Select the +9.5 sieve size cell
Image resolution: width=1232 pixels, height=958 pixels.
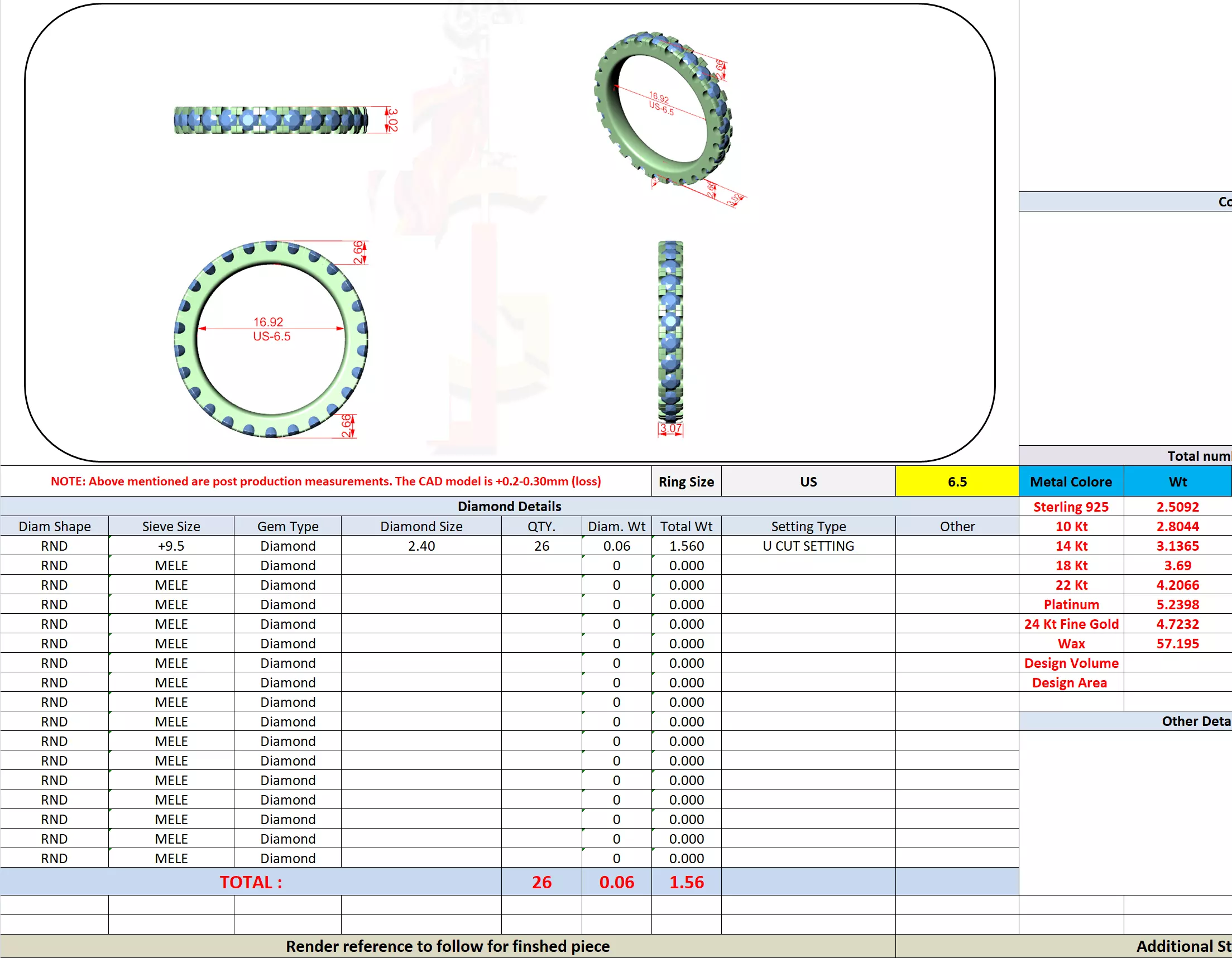(x=171, y=546)
